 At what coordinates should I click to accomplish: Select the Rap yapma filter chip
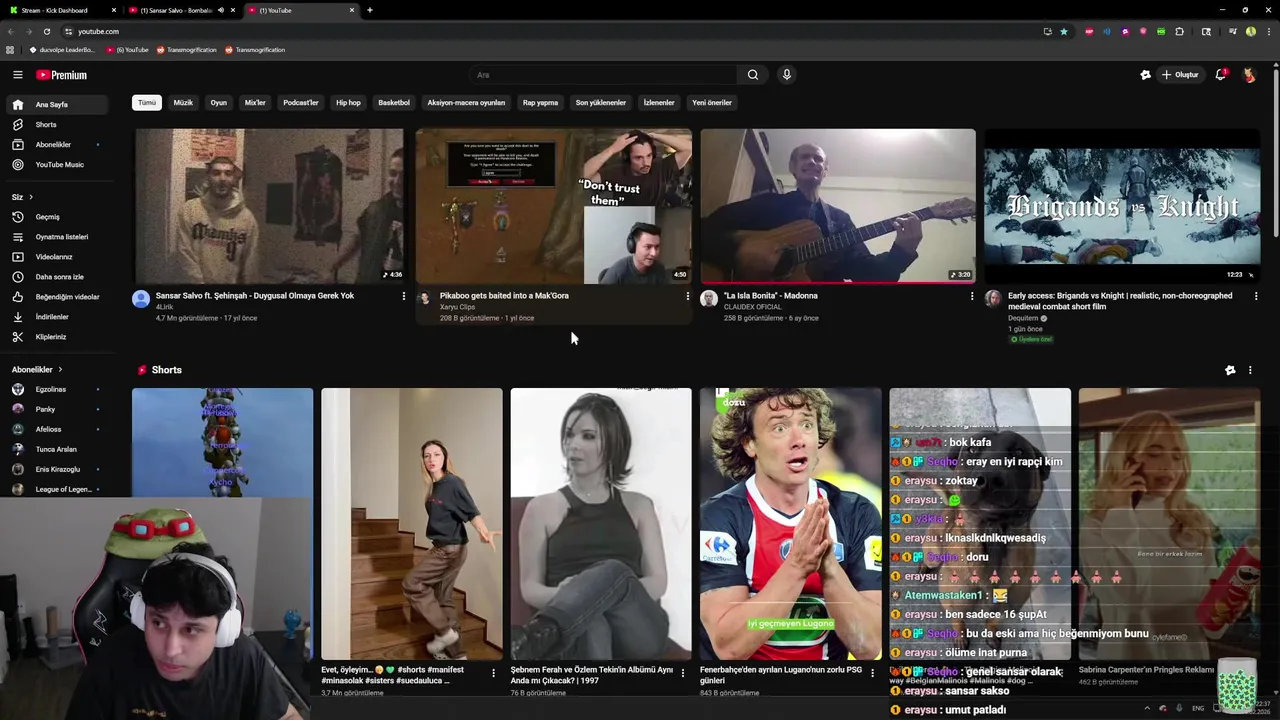540,103
